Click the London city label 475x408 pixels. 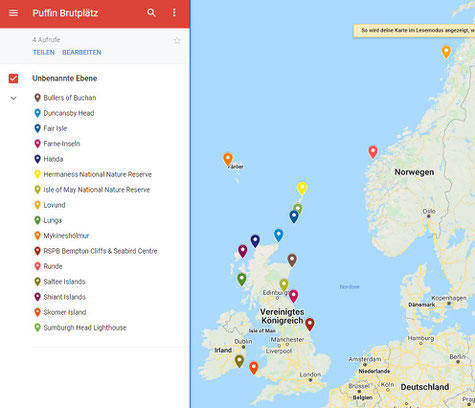click(310, 374)
